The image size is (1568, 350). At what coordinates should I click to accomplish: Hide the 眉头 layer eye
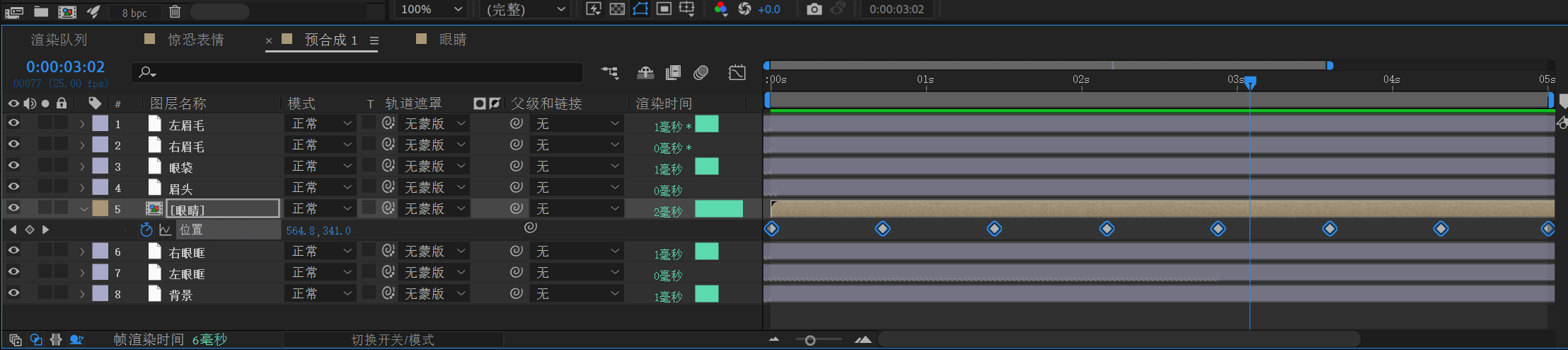[13, 187]
